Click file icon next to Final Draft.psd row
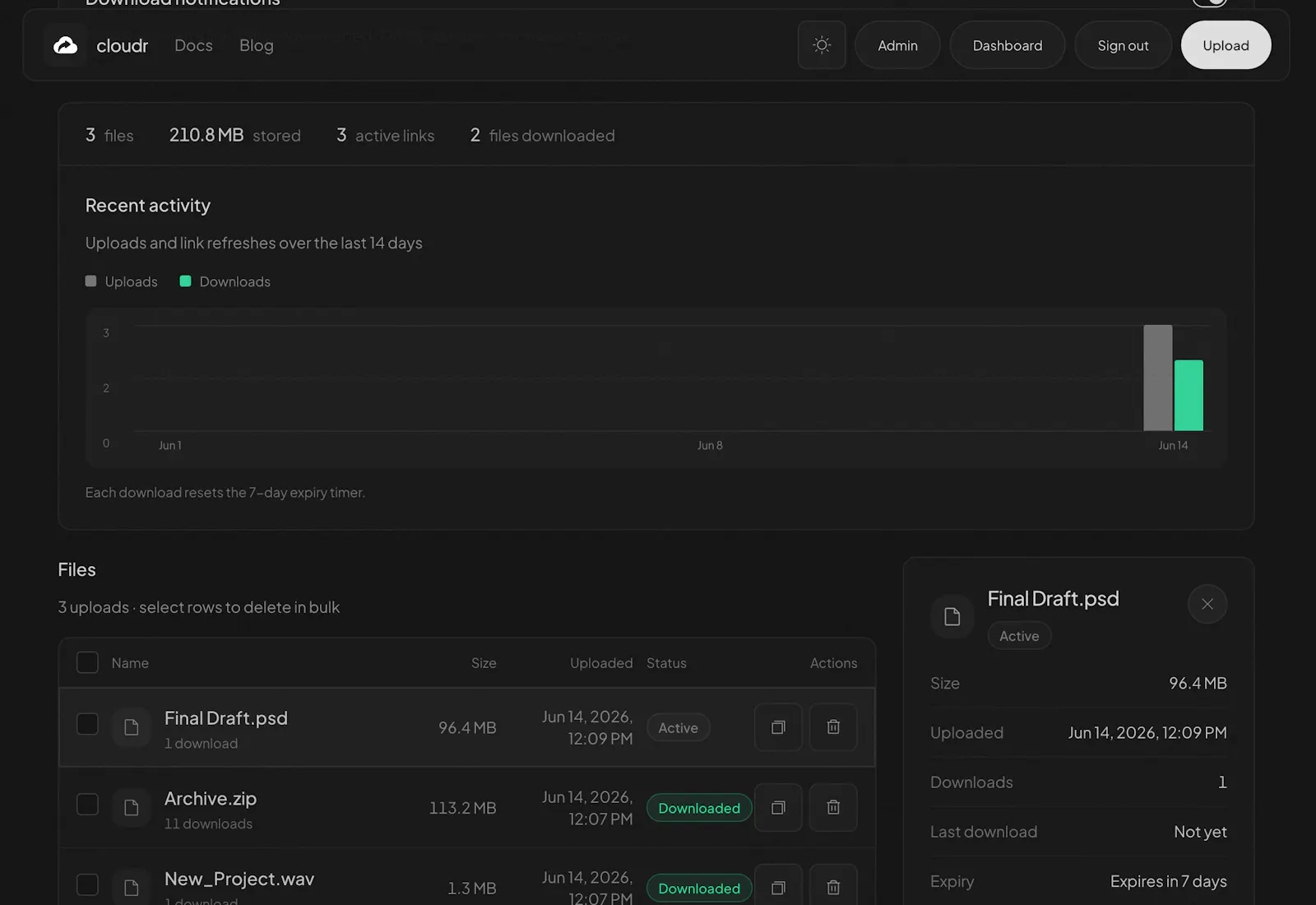 pyautogui.click(x=132, y=727)
